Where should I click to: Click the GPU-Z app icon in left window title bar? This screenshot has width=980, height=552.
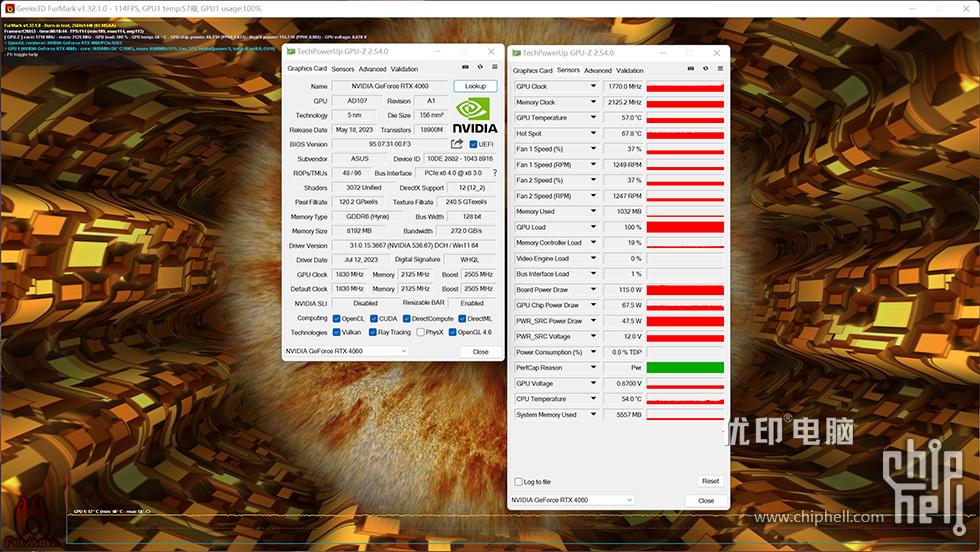coord(291,51)
